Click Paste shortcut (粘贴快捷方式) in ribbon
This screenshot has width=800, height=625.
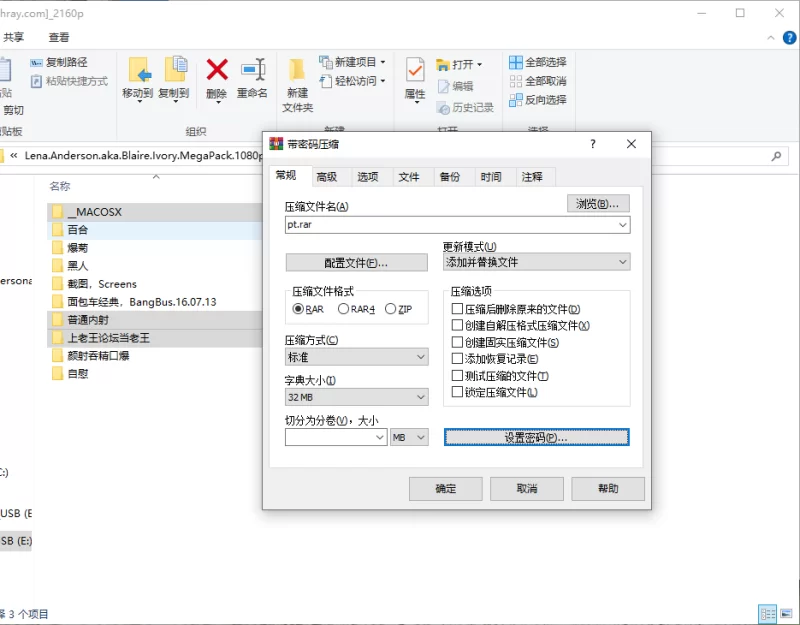coord(69,81)
